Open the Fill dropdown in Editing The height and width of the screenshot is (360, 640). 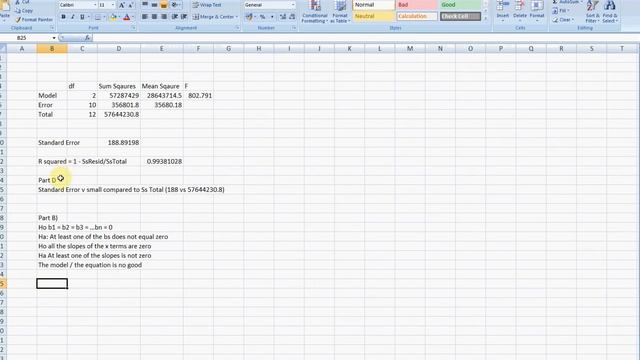(562, 11)
